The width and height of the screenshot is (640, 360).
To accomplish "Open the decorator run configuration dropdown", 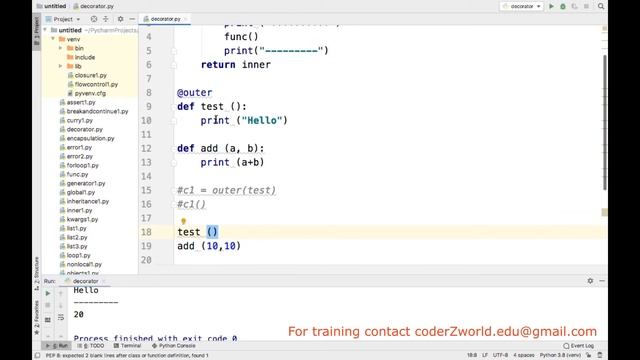I will [x=522, y=6].
